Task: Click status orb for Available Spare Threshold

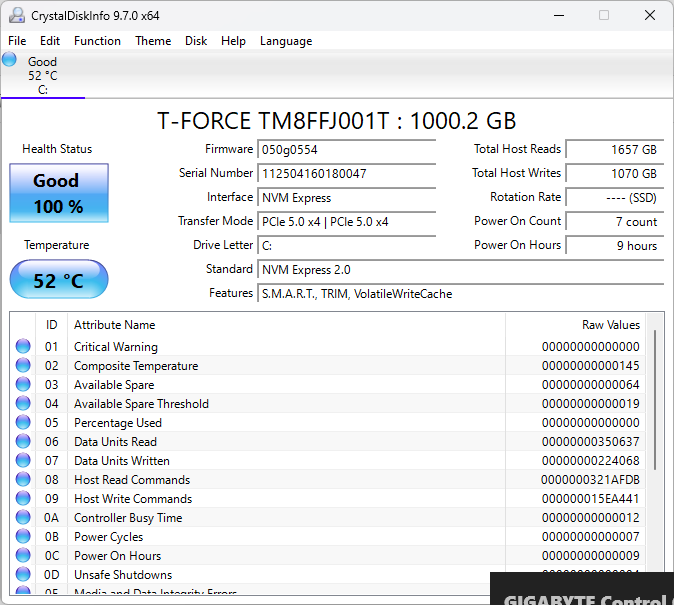Action: 23,403
